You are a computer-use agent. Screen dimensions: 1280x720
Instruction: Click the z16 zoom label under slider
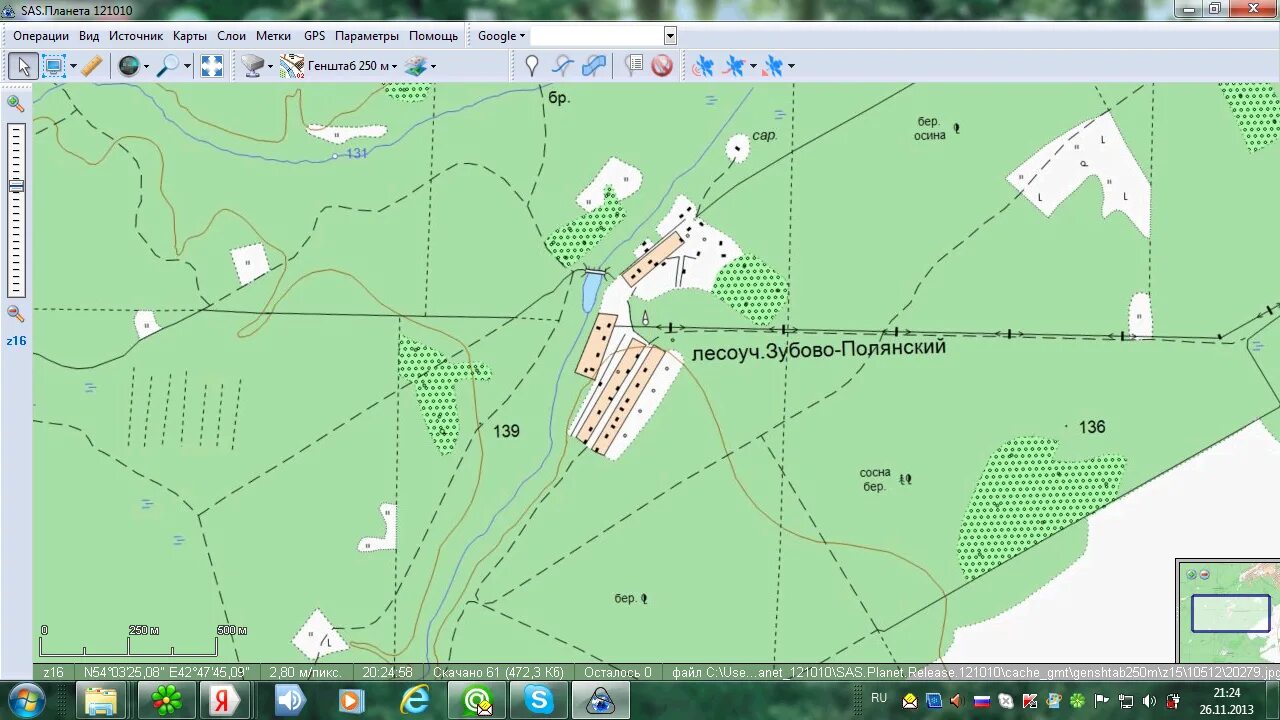(16, 341)
